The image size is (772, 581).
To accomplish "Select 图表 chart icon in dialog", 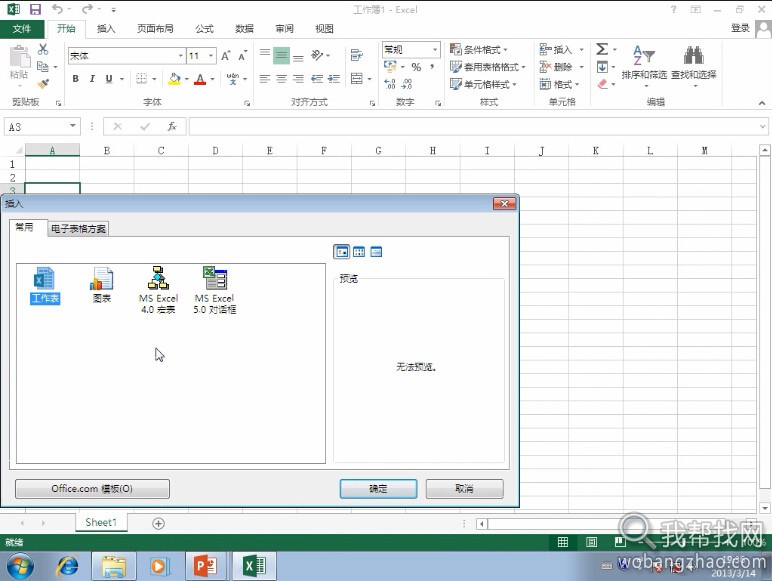I will tap(101, 285).
